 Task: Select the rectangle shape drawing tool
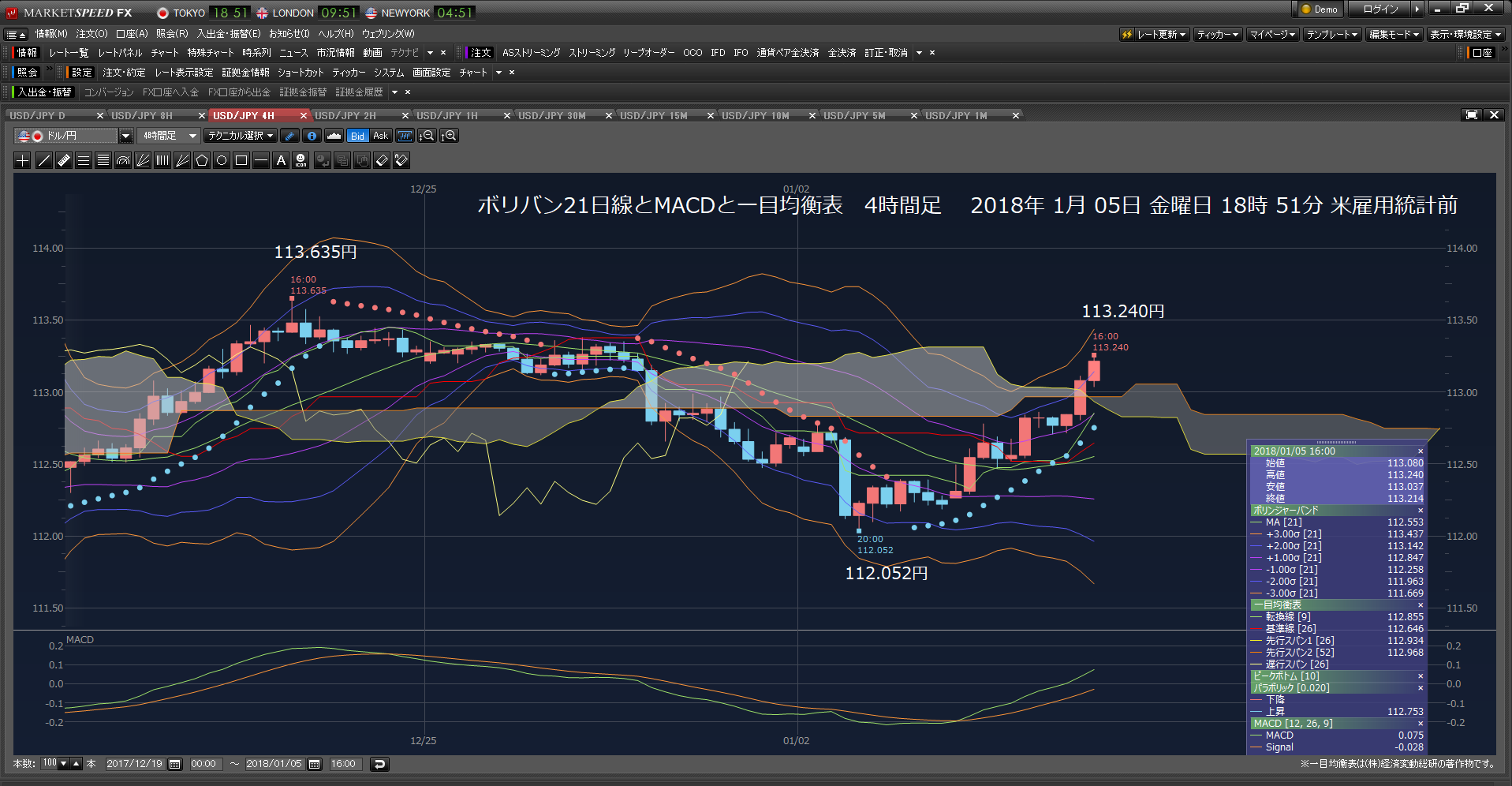(241, 160)
